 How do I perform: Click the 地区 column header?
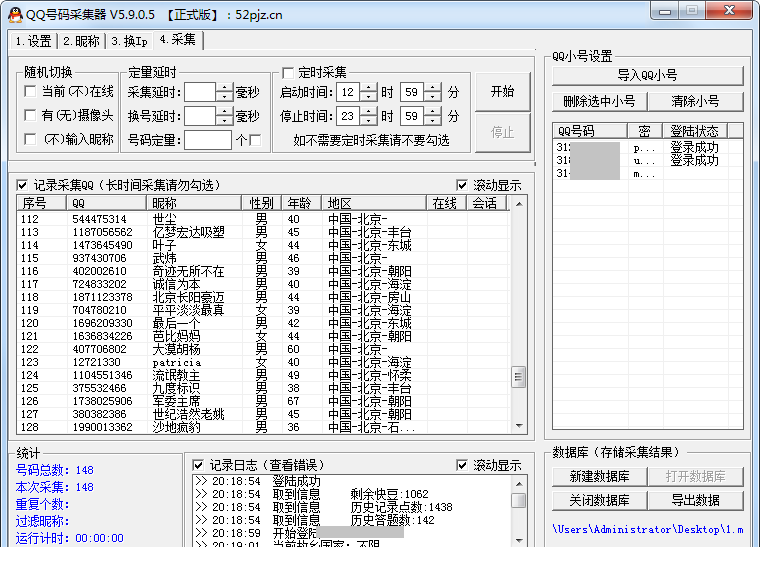[374, 203]
